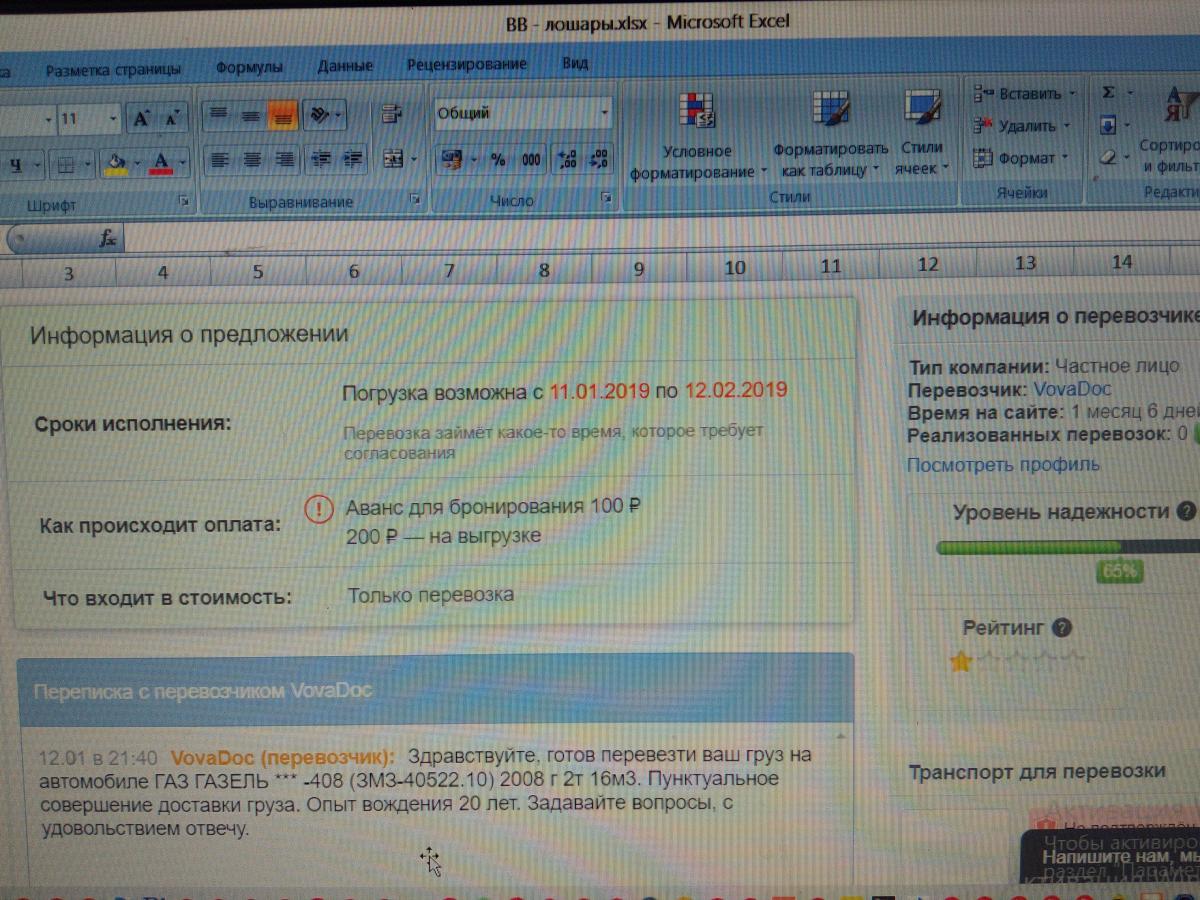Switch to the Данные tab
The width and height of the screenshot is (1200, 900).
[x=345, y=66]
